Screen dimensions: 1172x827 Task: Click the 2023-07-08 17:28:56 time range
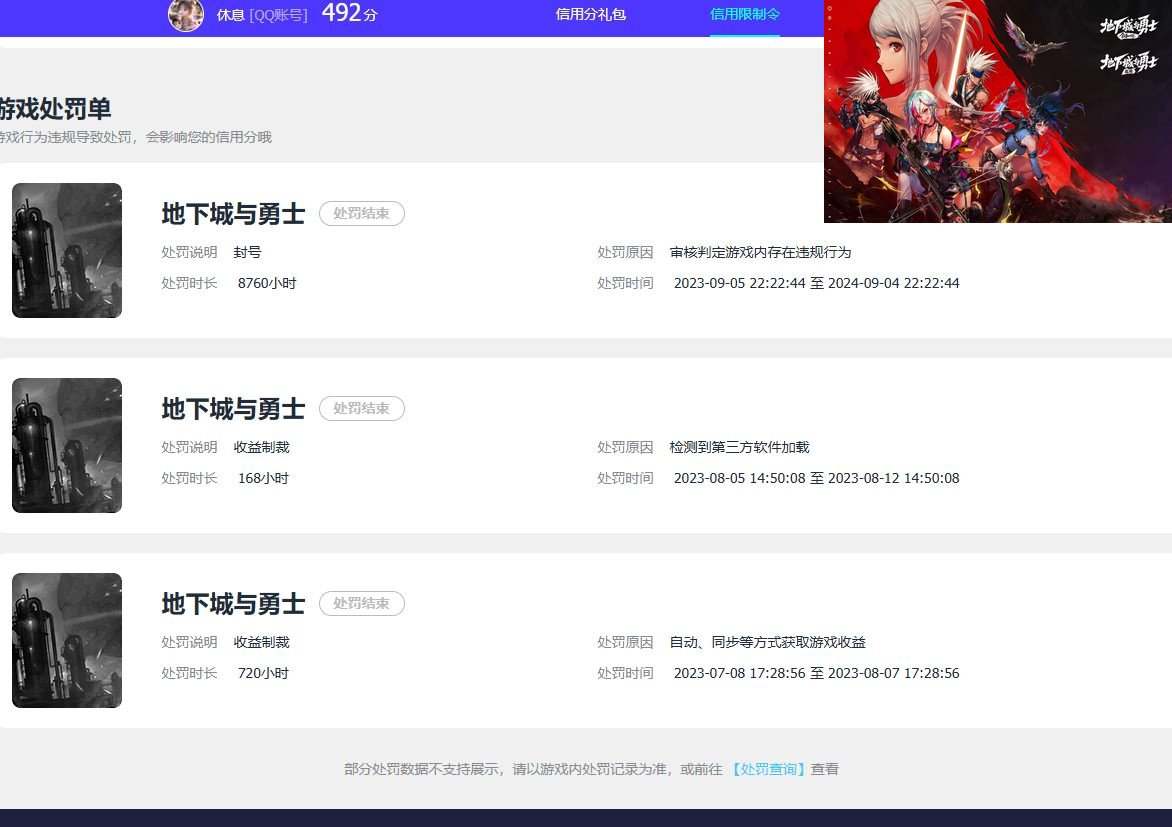pyautogui.click(x=816, y=674)
